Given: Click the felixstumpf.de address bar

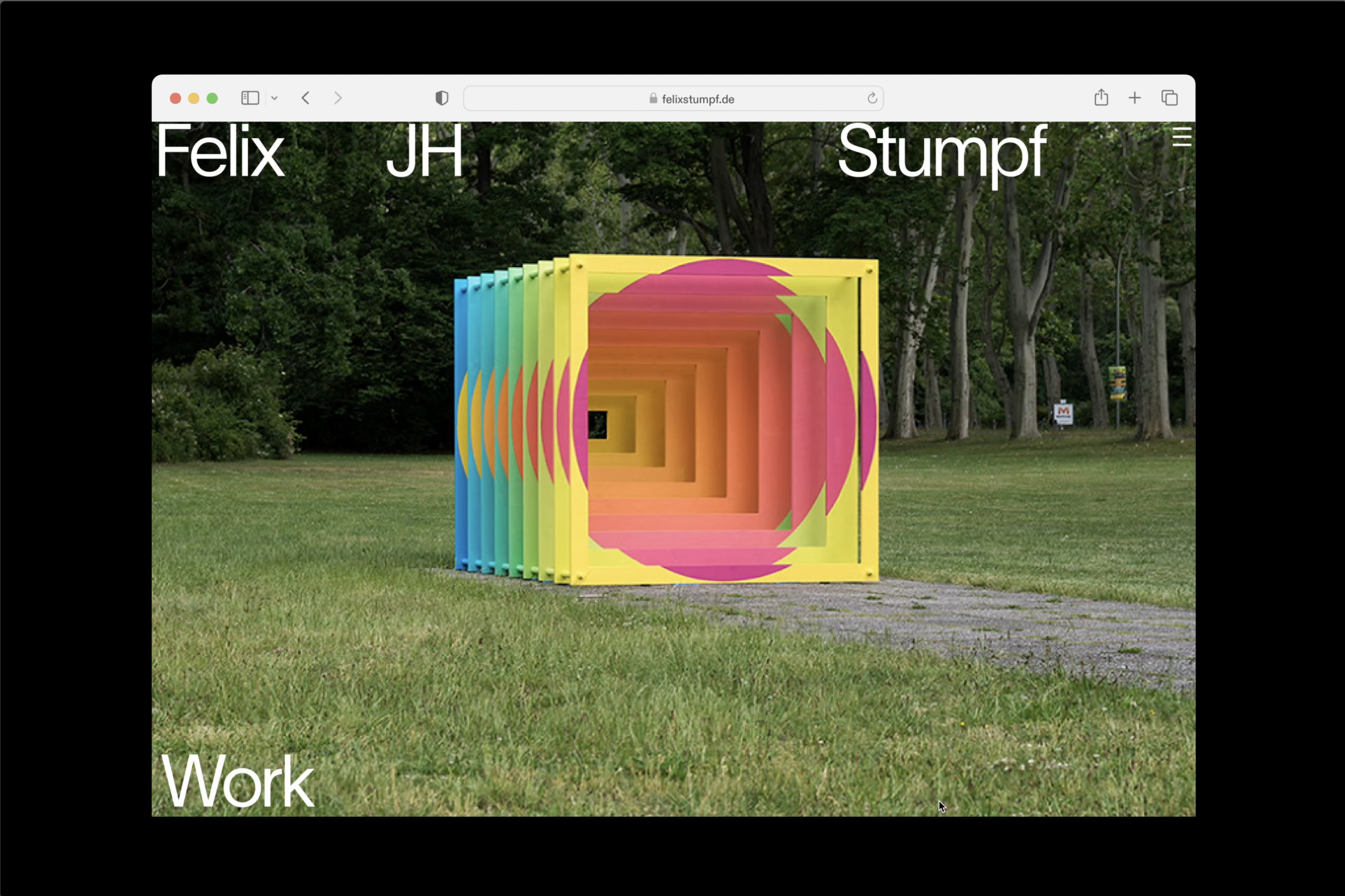Looking at the screenshot, I should tap(697, 99).
